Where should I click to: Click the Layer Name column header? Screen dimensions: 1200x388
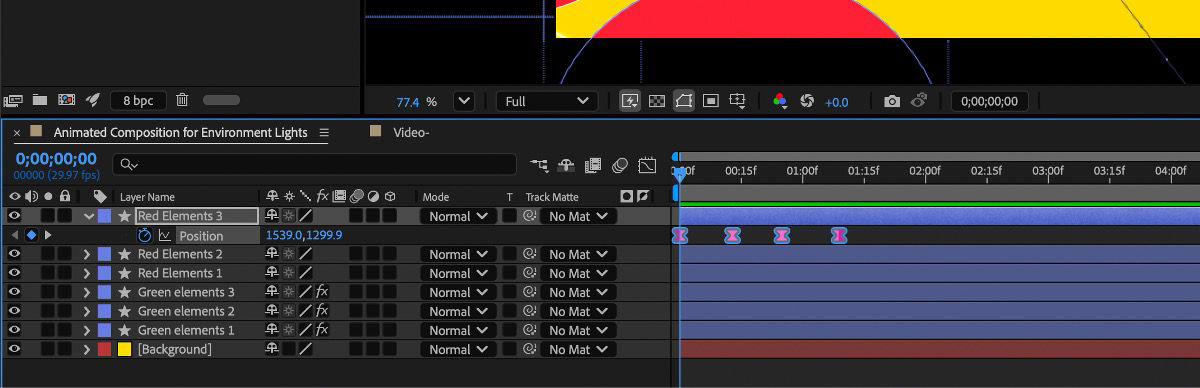[147, 197]
